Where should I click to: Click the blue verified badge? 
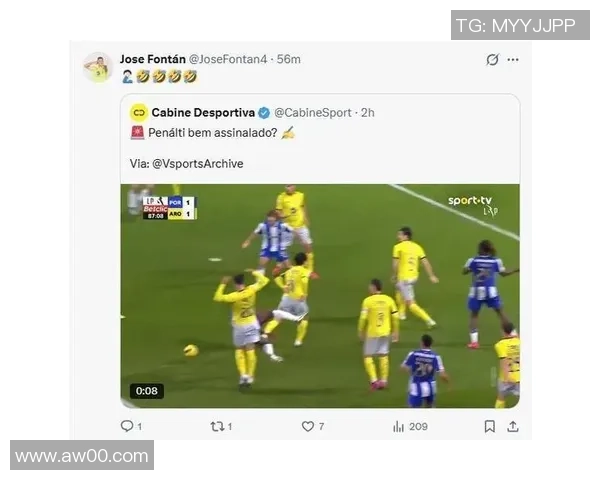[264, 112]
